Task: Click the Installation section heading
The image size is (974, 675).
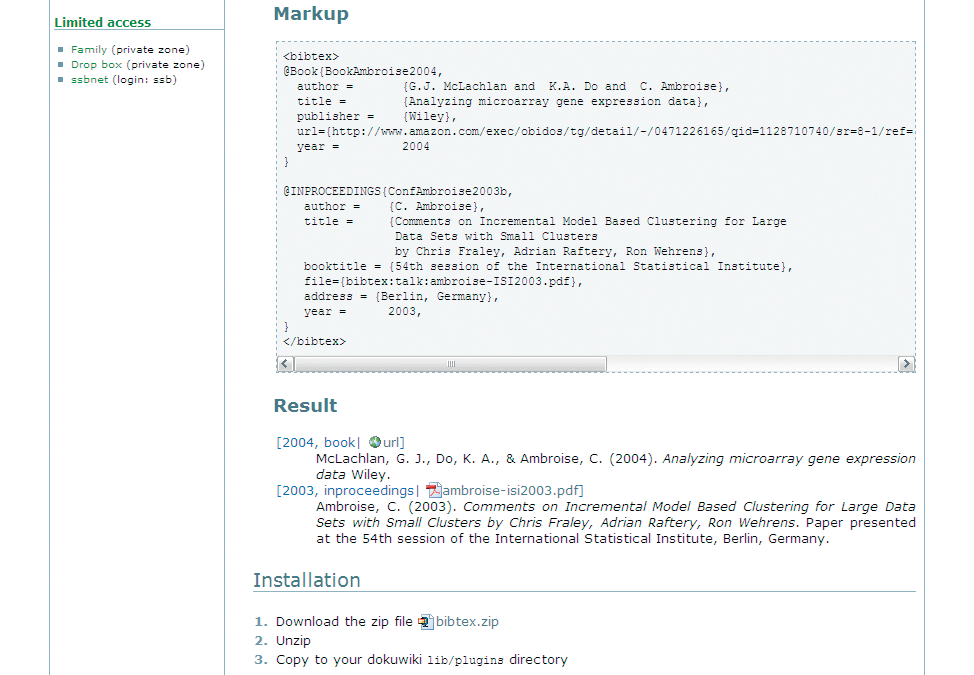Action: click(x=307, y=580)
